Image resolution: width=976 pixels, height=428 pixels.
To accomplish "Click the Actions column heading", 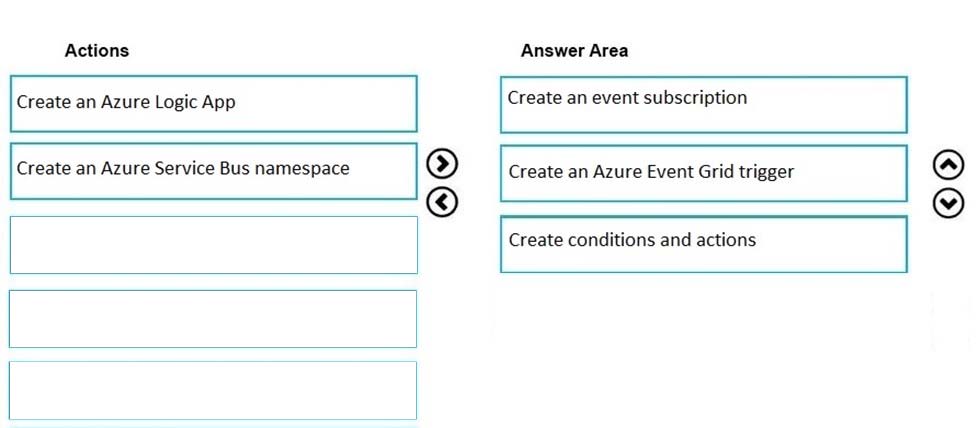I will (96, 50).
